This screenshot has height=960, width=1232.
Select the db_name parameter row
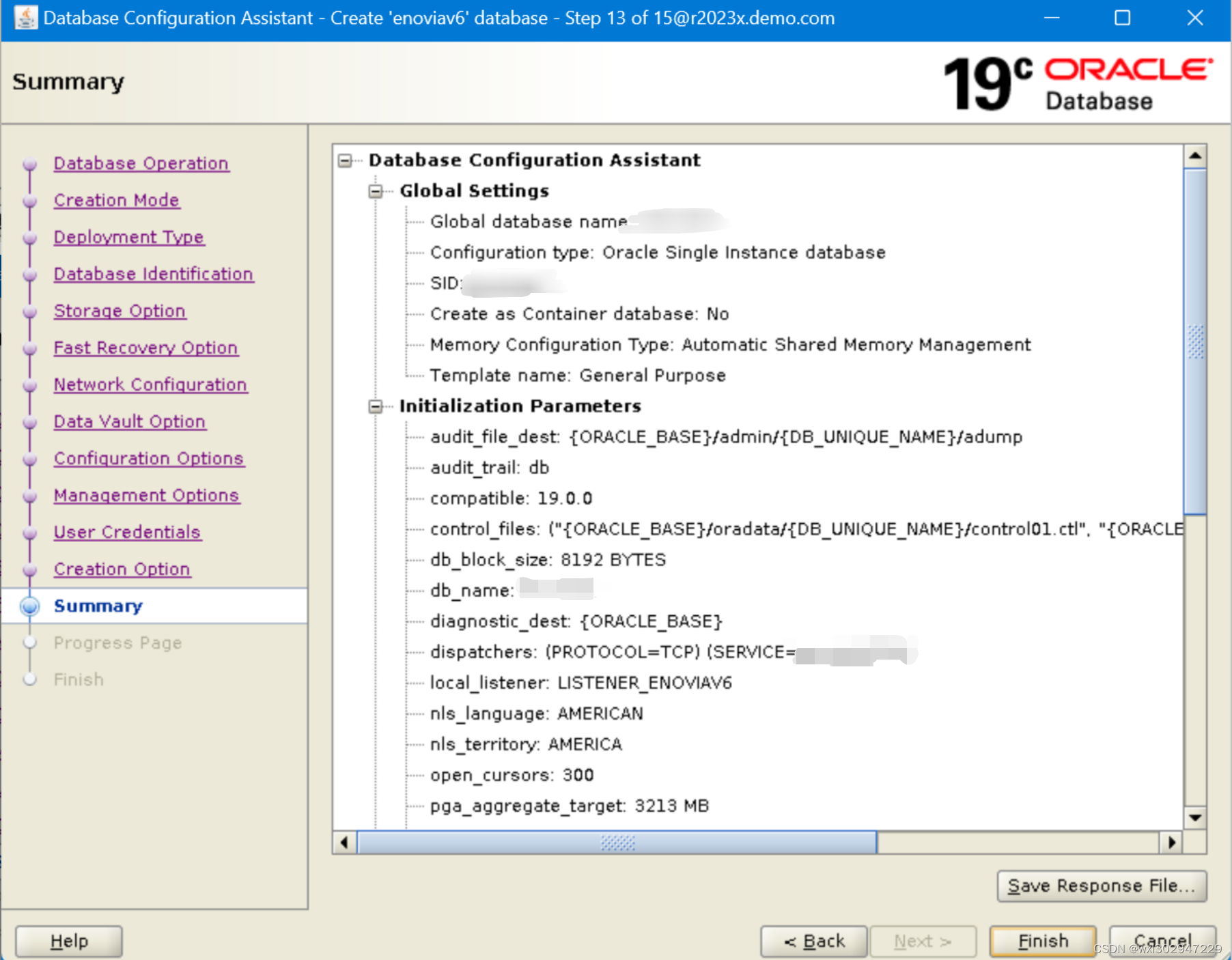pyautogui.click(x=512, y=591)
